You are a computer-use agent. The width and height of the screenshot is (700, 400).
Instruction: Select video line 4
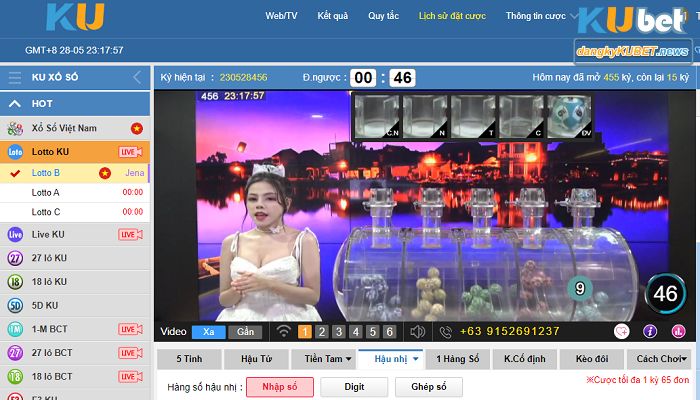click(x=356, y=332)
